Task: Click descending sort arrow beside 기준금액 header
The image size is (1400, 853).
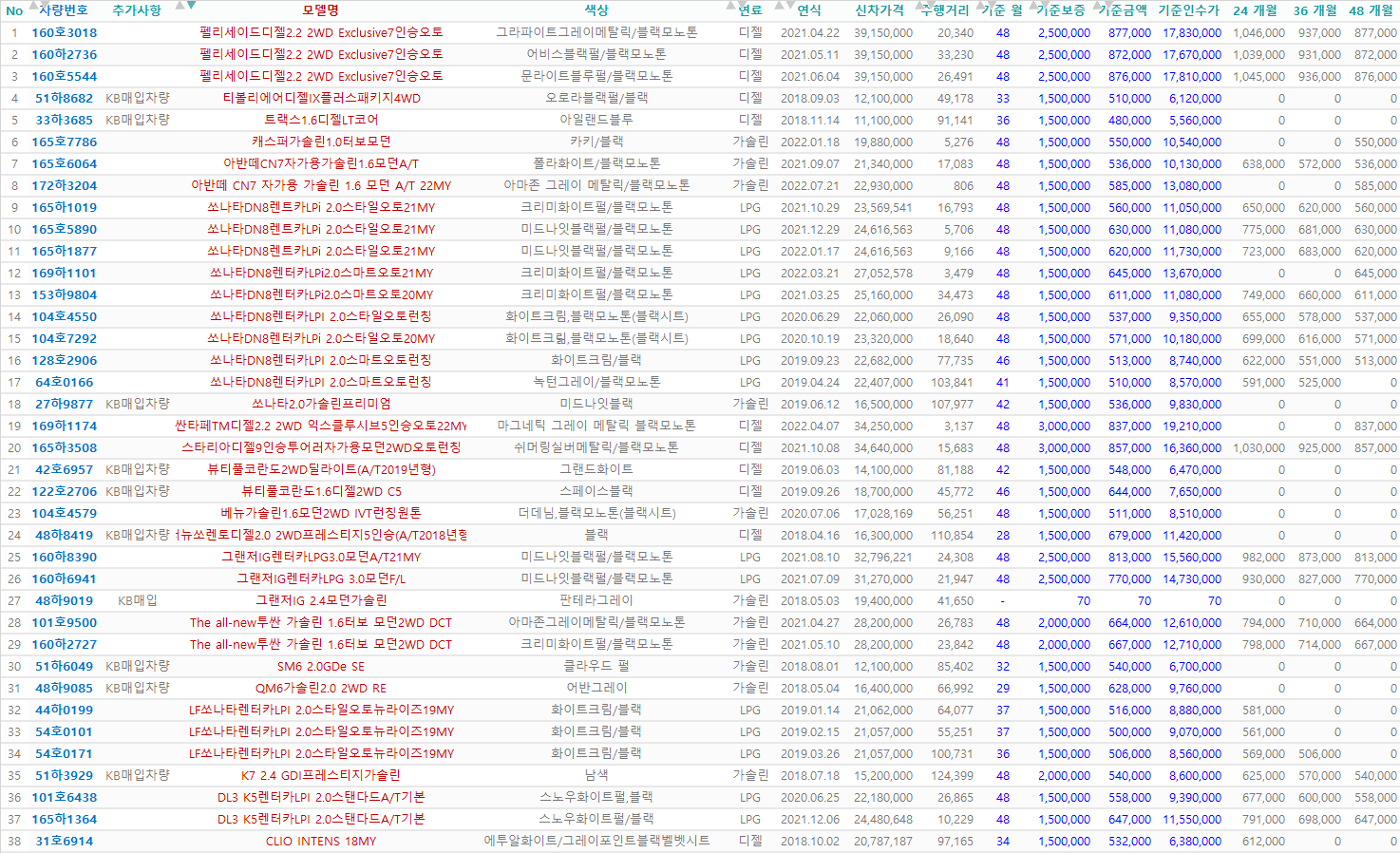Action: coord(1109,5)
